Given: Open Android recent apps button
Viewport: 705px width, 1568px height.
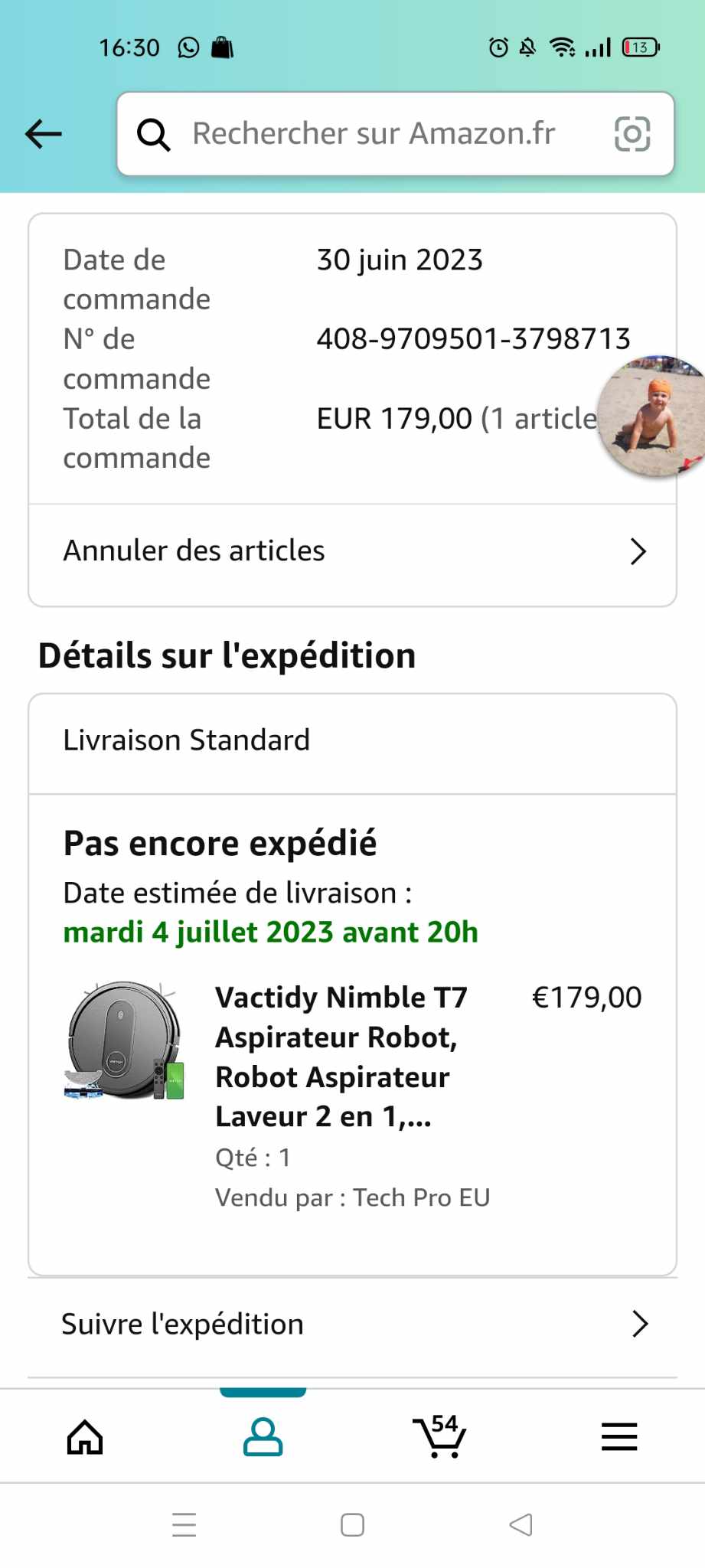Looking at the screenshot, I should click(x=184, y=1524).
